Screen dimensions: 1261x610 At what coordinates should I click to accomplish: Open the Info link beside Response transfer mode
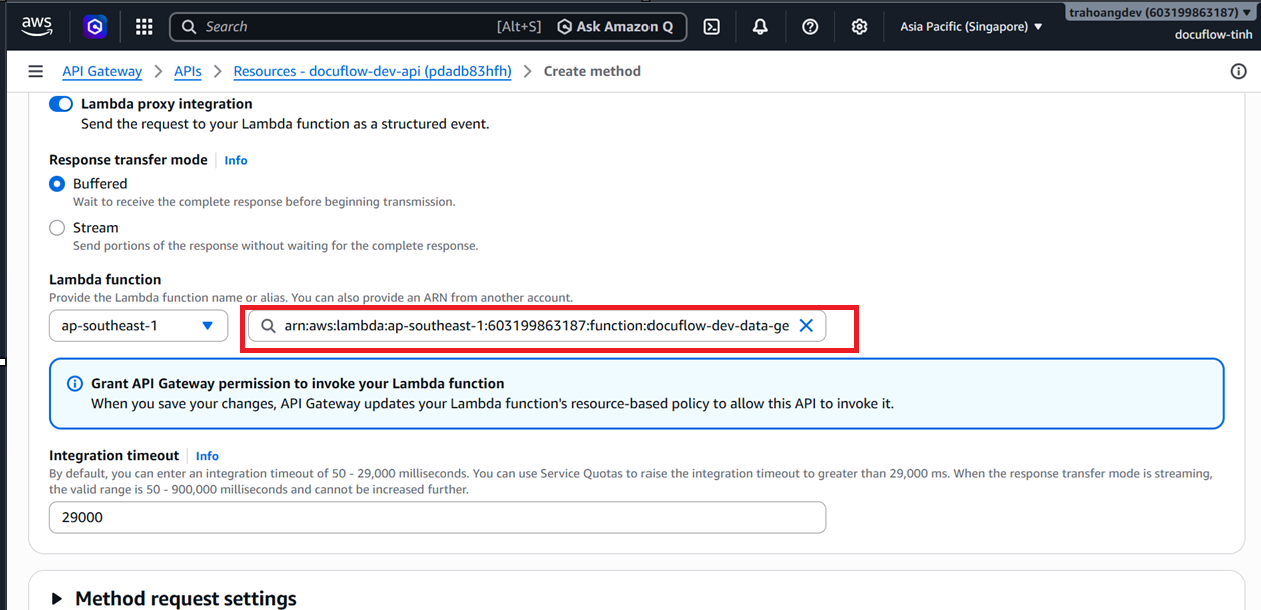236,160
